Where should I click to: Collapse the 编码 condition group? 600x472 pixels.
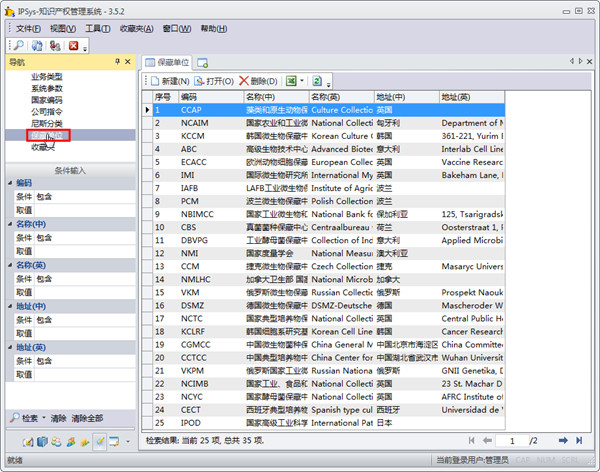tap(10, 183)
